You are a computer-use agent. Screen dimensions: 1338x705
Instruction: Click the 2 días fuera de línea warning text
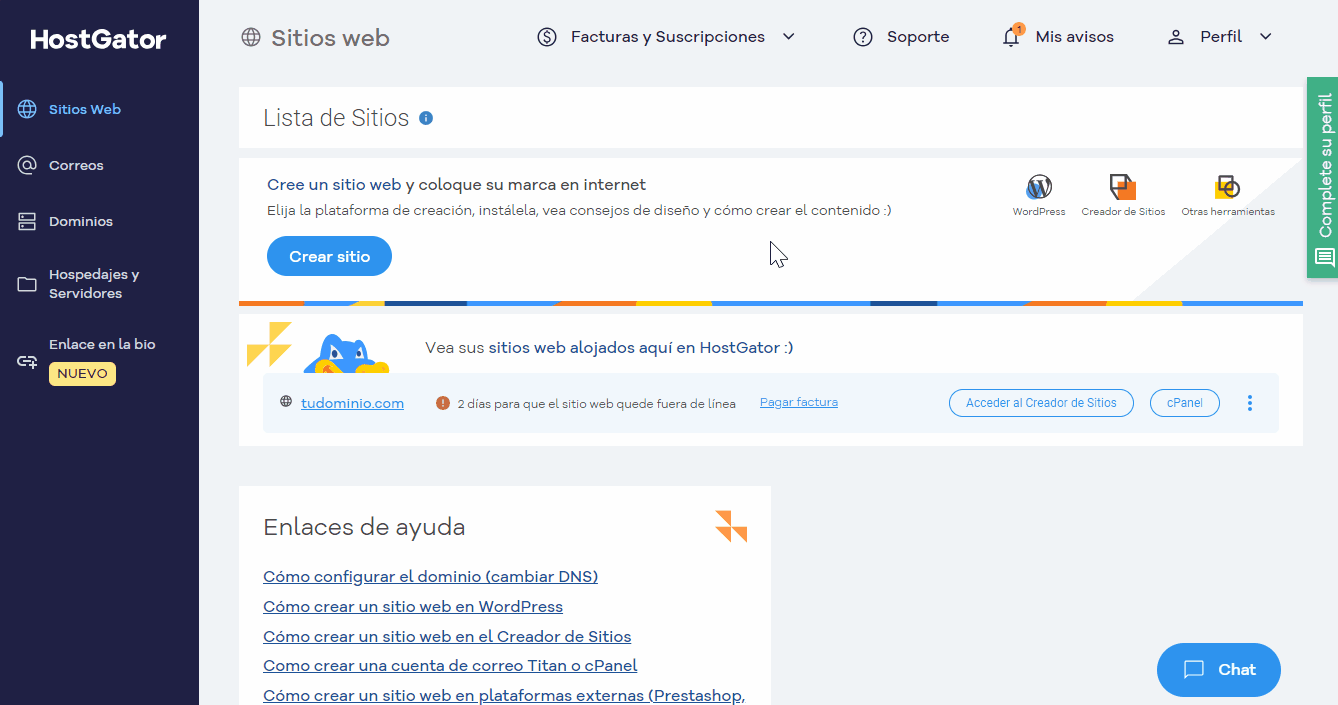click(596, 404)
